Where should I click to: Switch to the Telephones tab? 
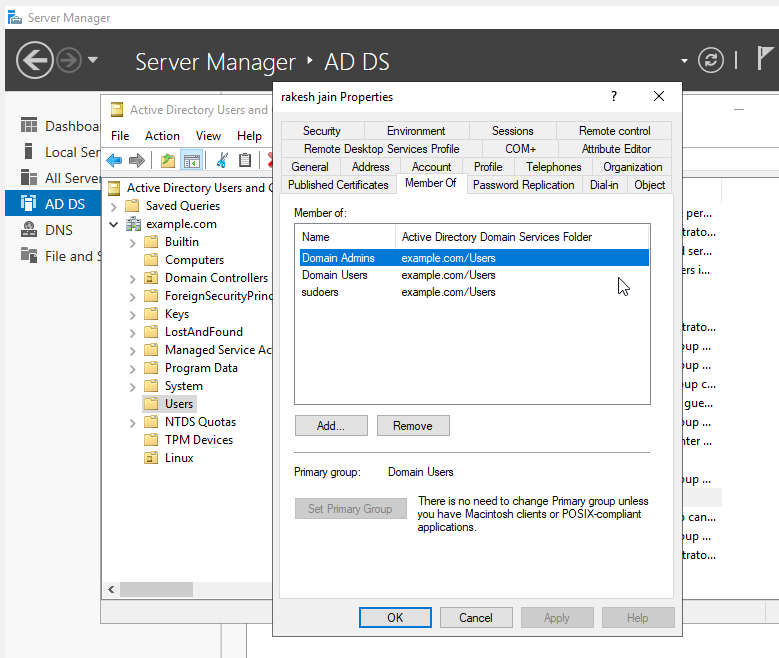[x=553, y=166]
